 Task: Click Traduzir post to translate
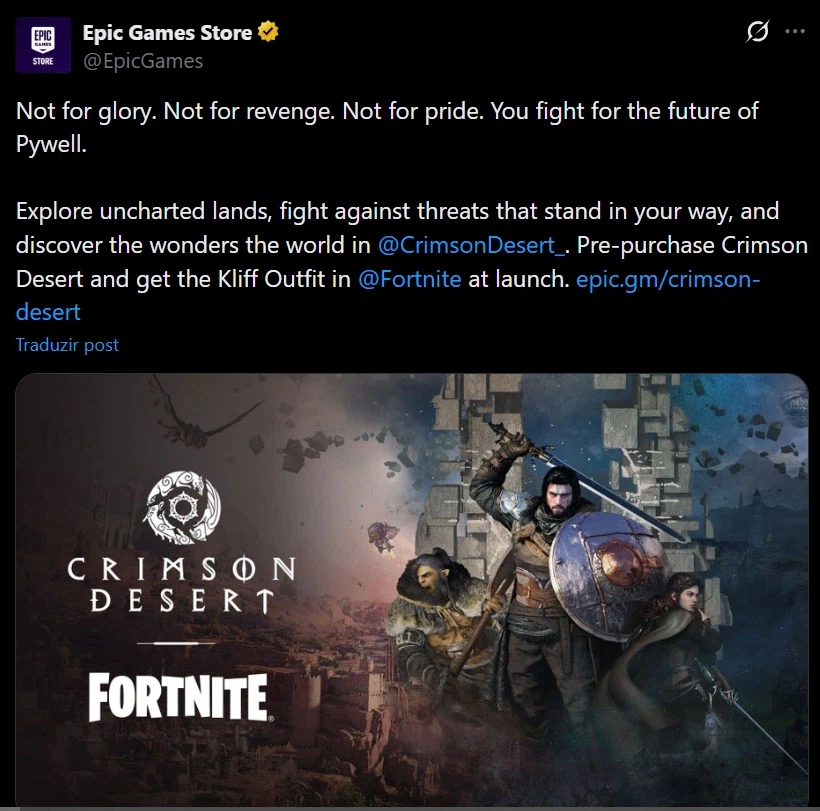(x=67, y=345)
